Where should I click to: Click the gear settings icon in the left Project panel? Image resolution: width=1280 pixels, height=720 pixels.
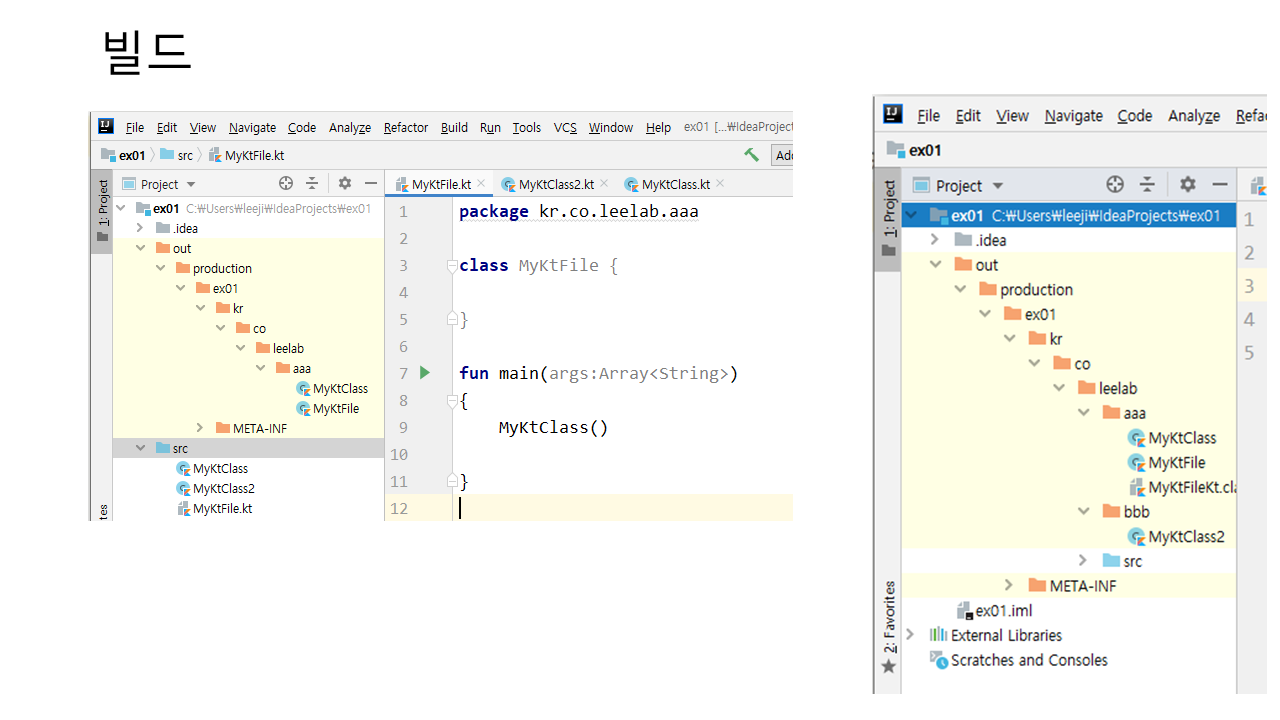tap(345, 183)
